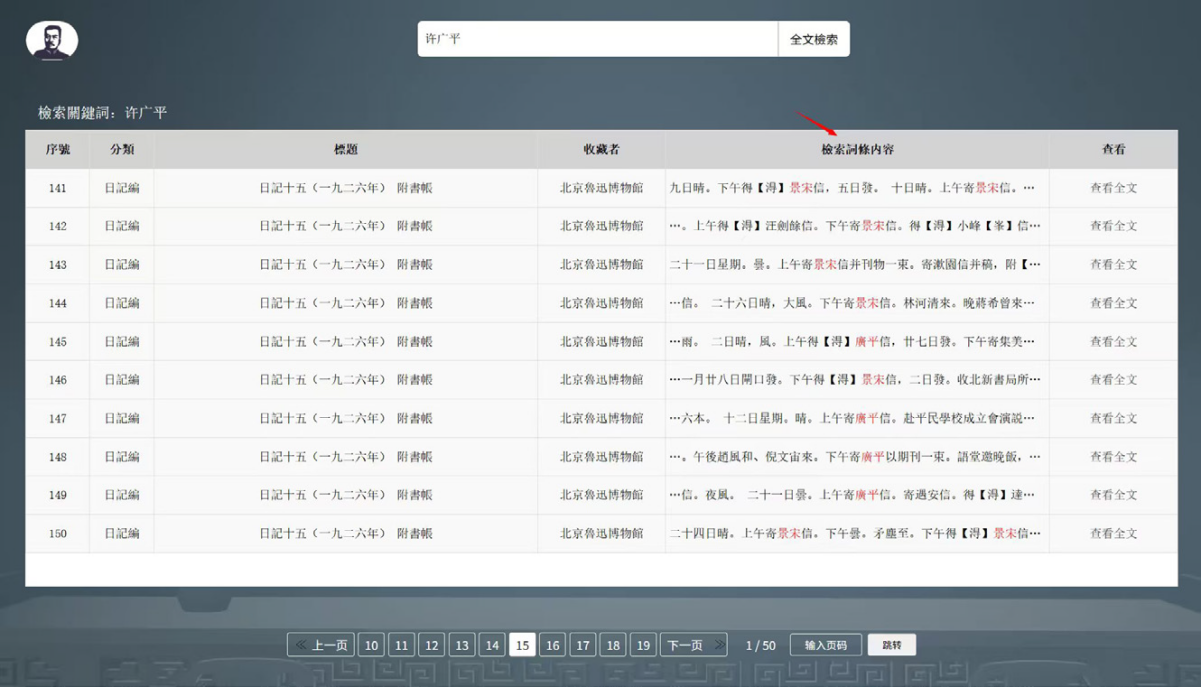Select page 19 in pagination
1201x687 pixels.
(x=643, y=645)
